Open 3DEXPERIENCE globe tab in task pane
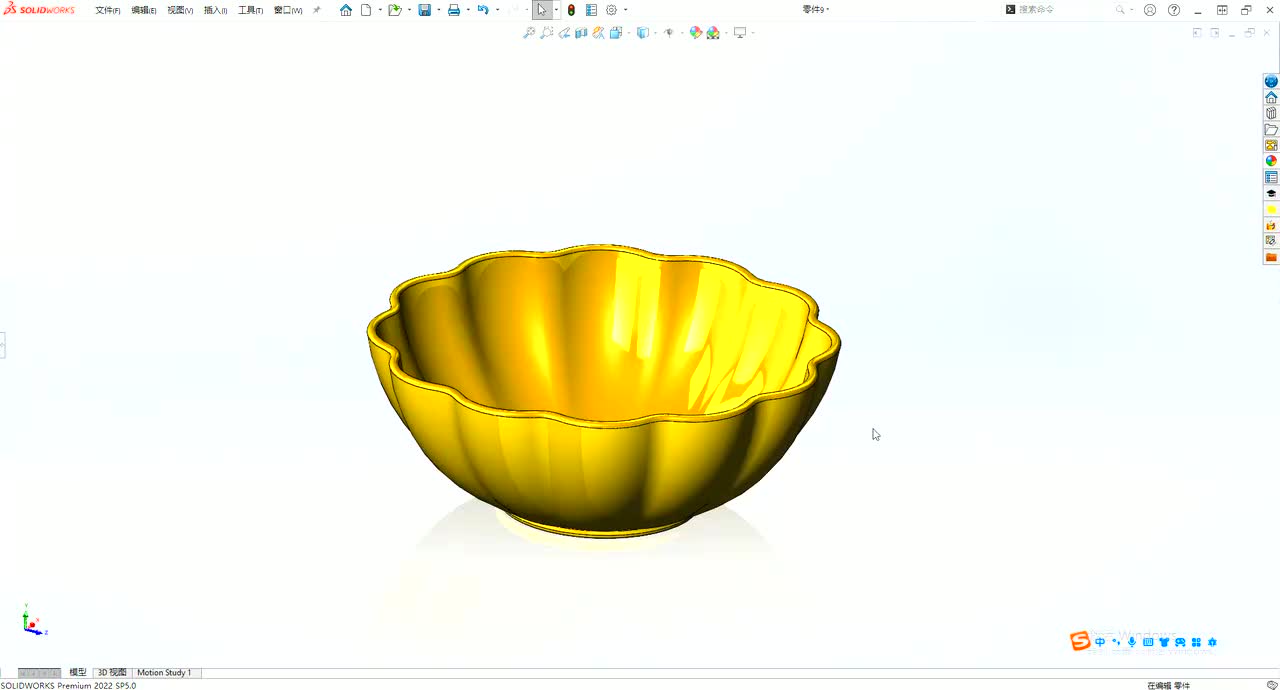The image size is (1280, 690). click(x=1271, y=82)
